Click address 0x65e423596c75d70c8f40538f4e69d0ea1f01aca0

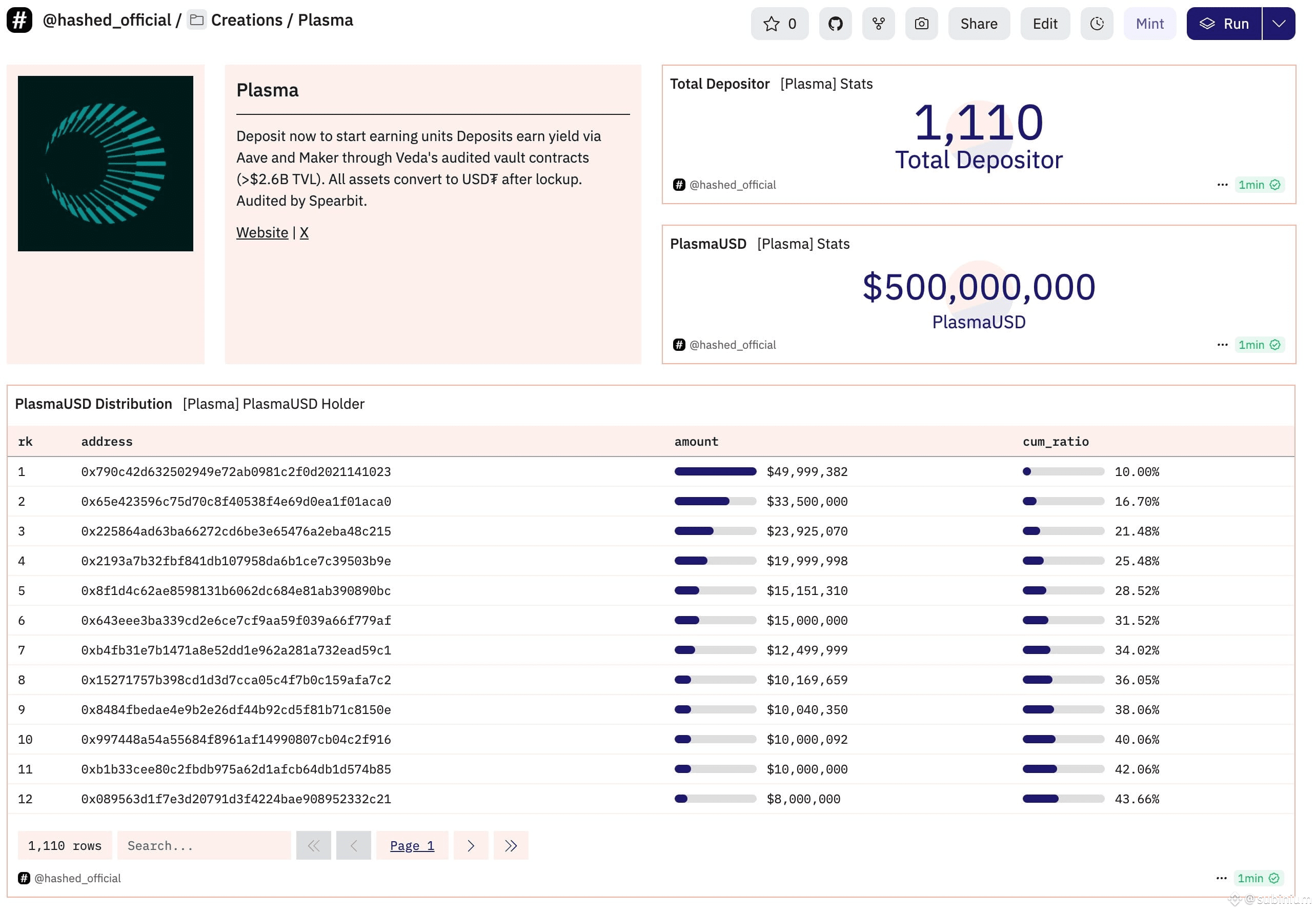(x=236, y=502)
